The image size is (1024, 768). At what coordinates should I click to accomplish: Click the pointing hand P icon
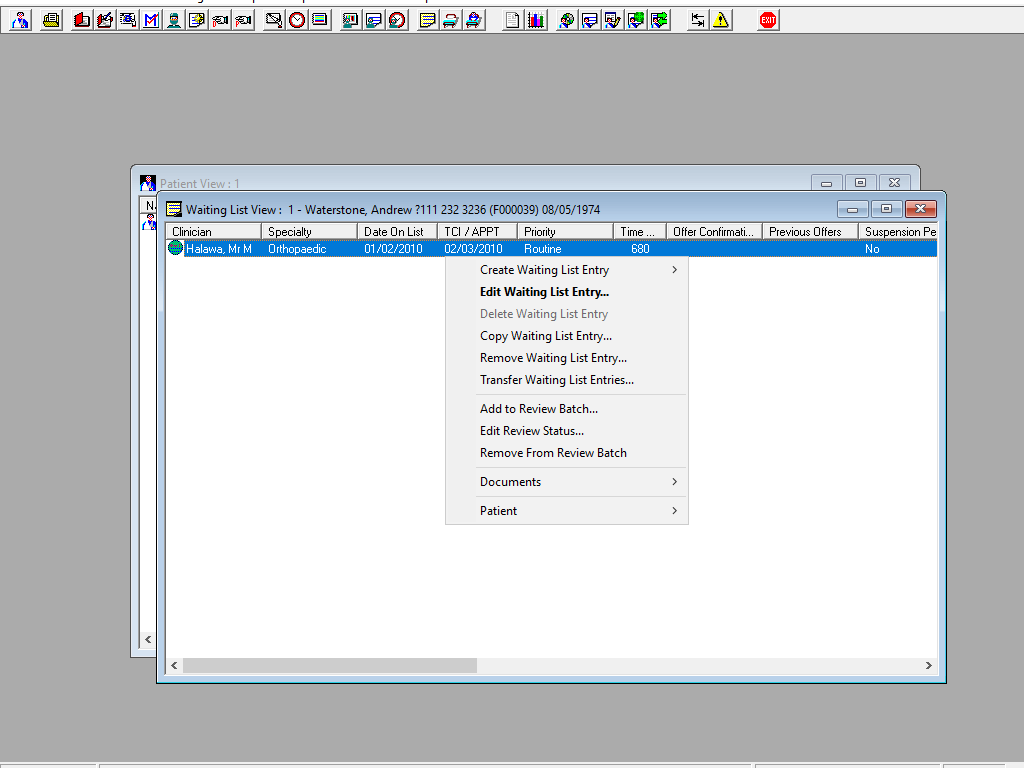click(243, 20)
